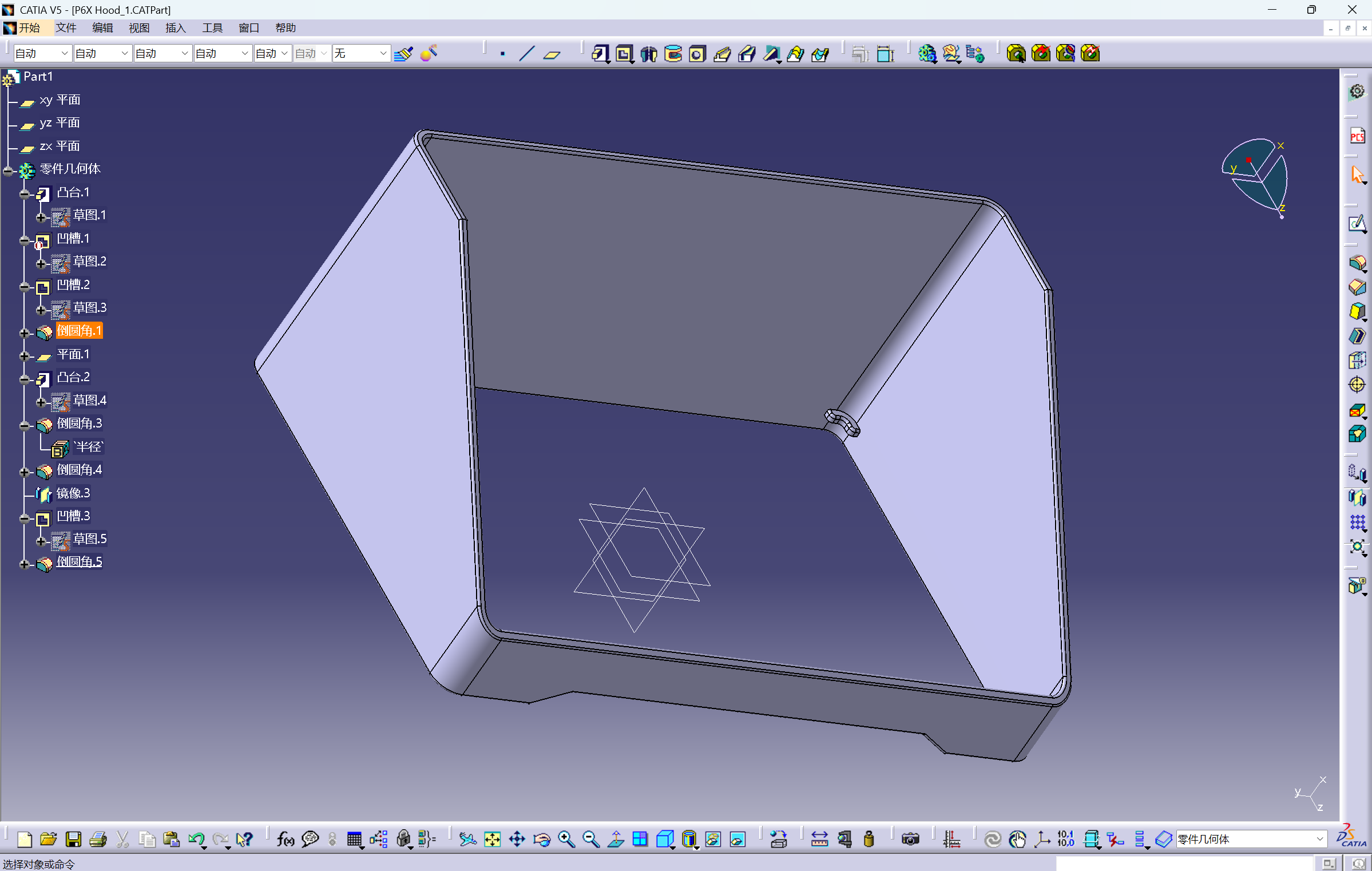The width and height of the screenshot is (1372, 871).
Task: Expand the 倒圆角.5 node
Action: click(24, 563)
